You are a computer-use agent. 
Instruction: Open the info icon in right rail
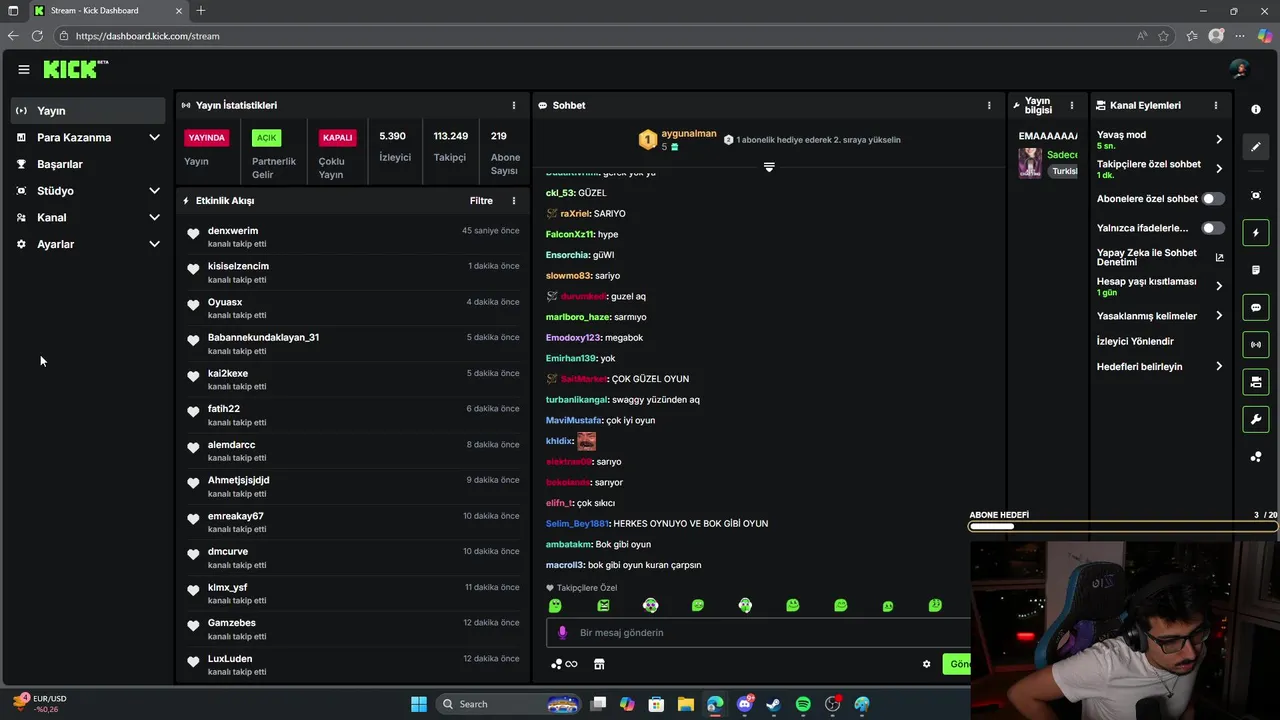click(1256, 110)
